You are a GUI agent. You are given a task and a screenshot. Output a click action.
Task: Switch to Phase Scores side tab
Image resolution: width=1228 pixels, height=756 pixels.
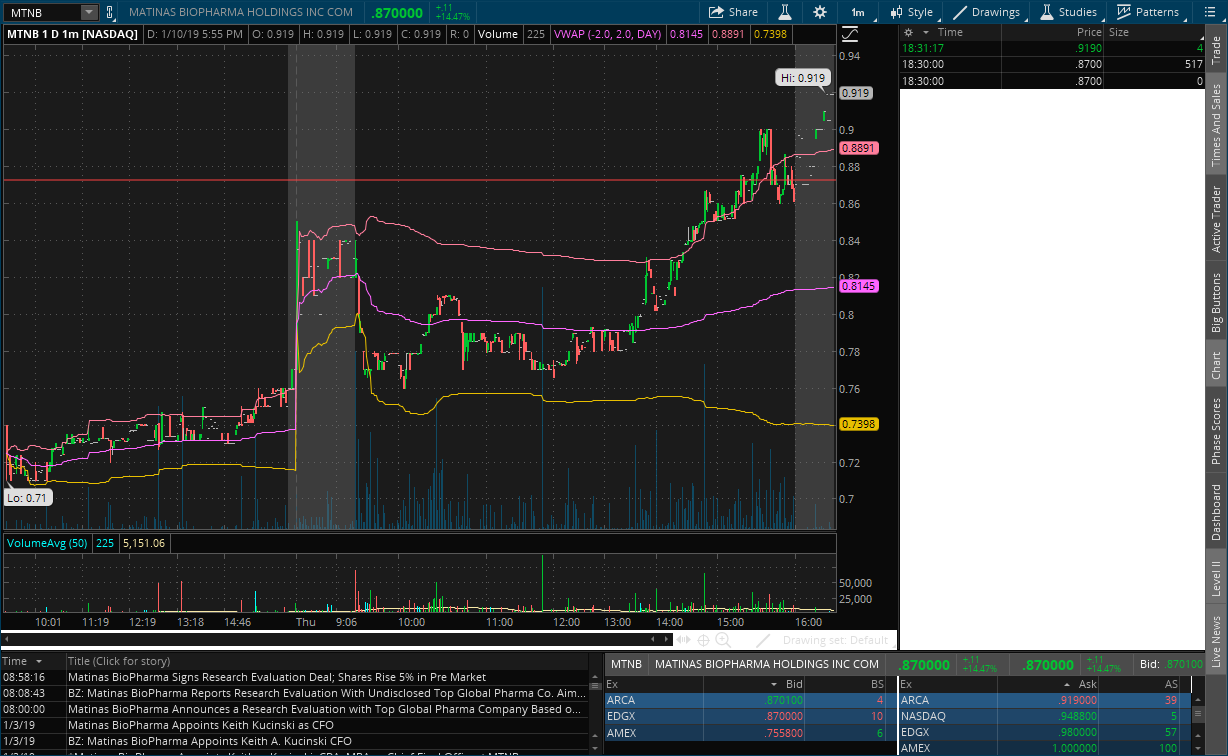point(1216,431)
